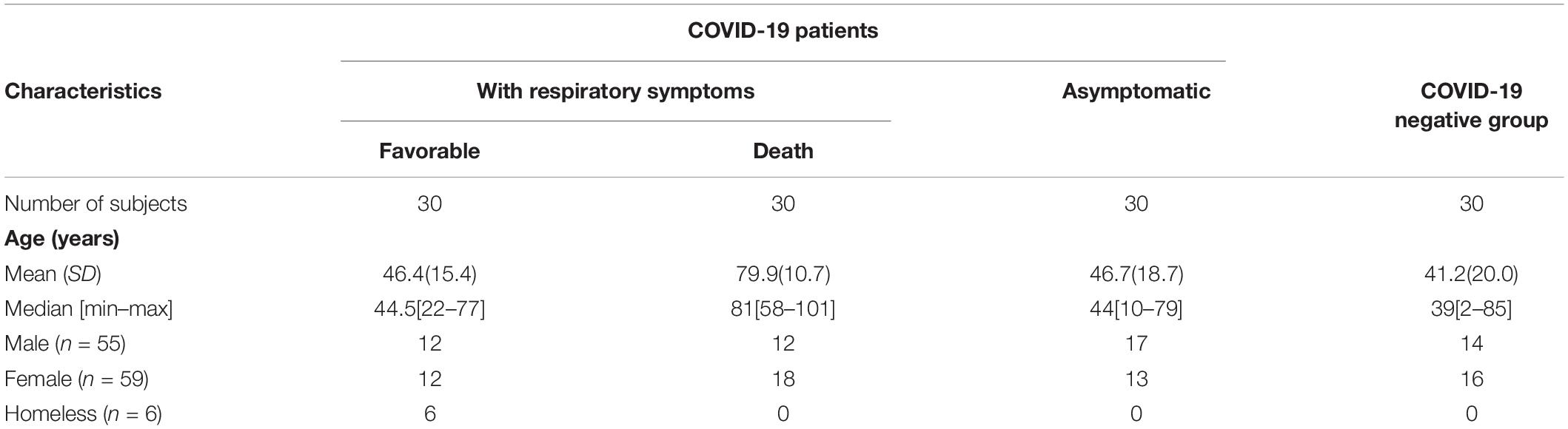Image resolution: width=1568 pixels, height=429 pixels.
Task: Click the With respiratory symptoms header
Action: point(615,91)
